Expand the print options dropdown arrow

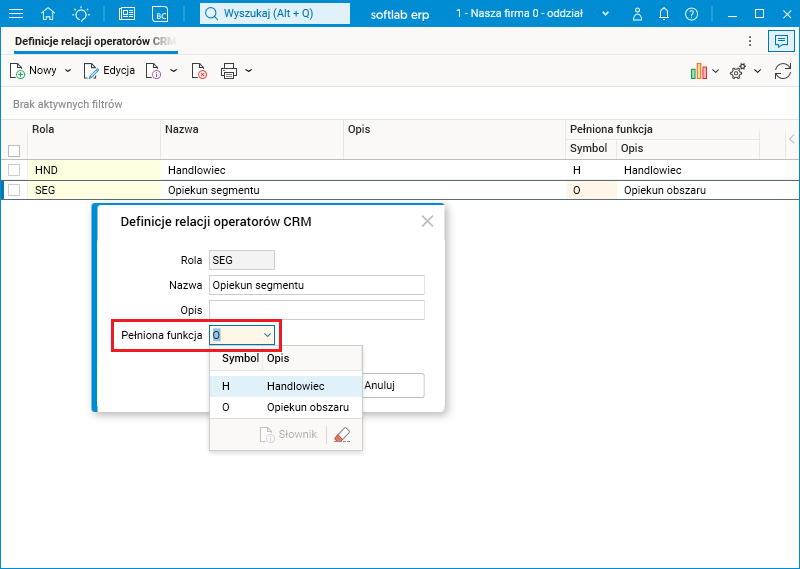pyautogui.click(x=248, y=71)
